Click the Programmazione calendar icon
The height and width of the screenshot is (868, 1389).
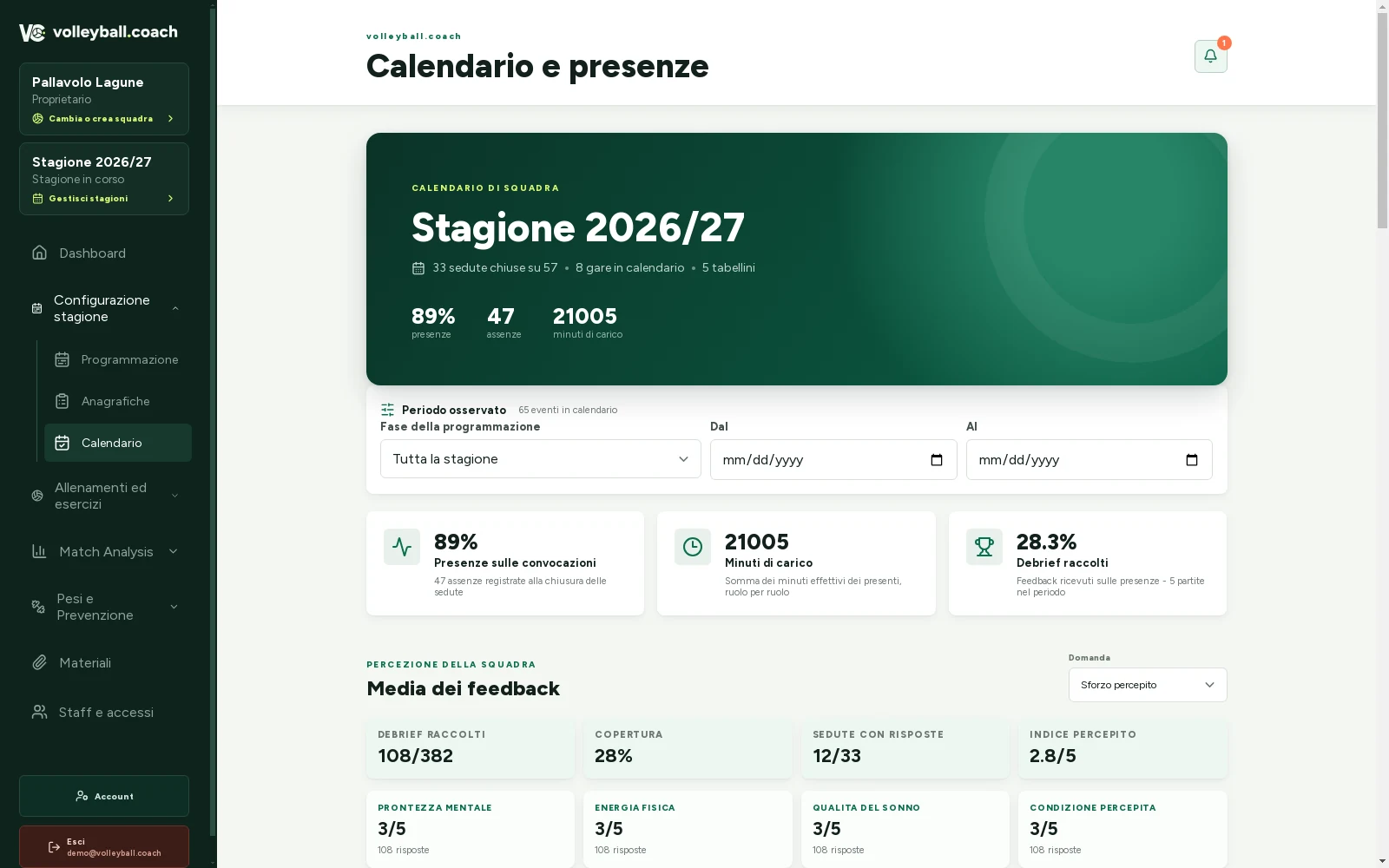pos(62,359)
